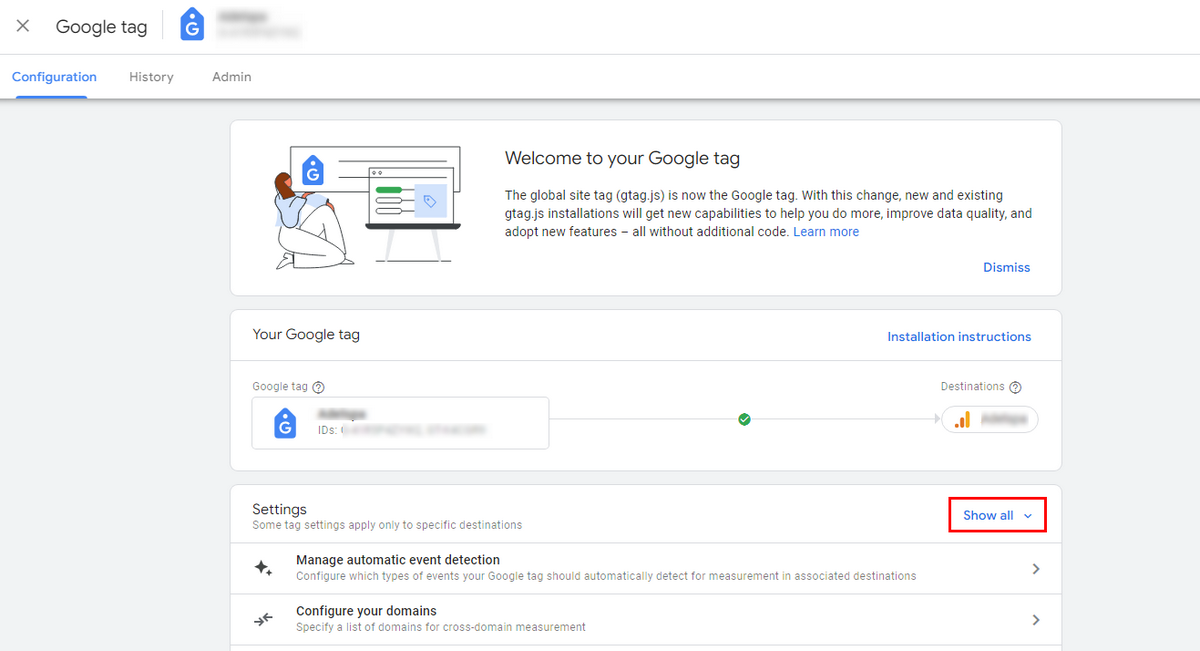Switch to the Configuration tab
The image size is (1200, 651).
tap(54, 77)
